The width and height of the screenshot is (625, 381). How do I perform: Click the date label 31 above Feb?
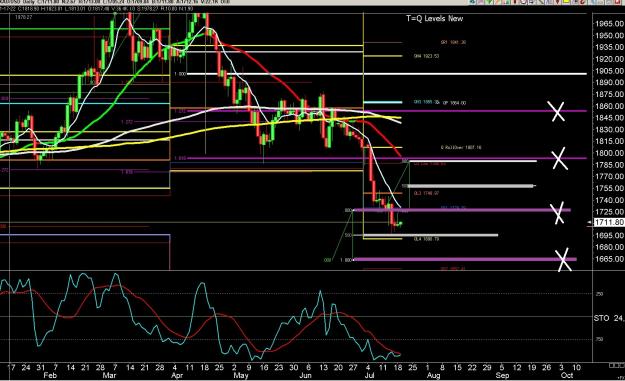coord(41,367)
